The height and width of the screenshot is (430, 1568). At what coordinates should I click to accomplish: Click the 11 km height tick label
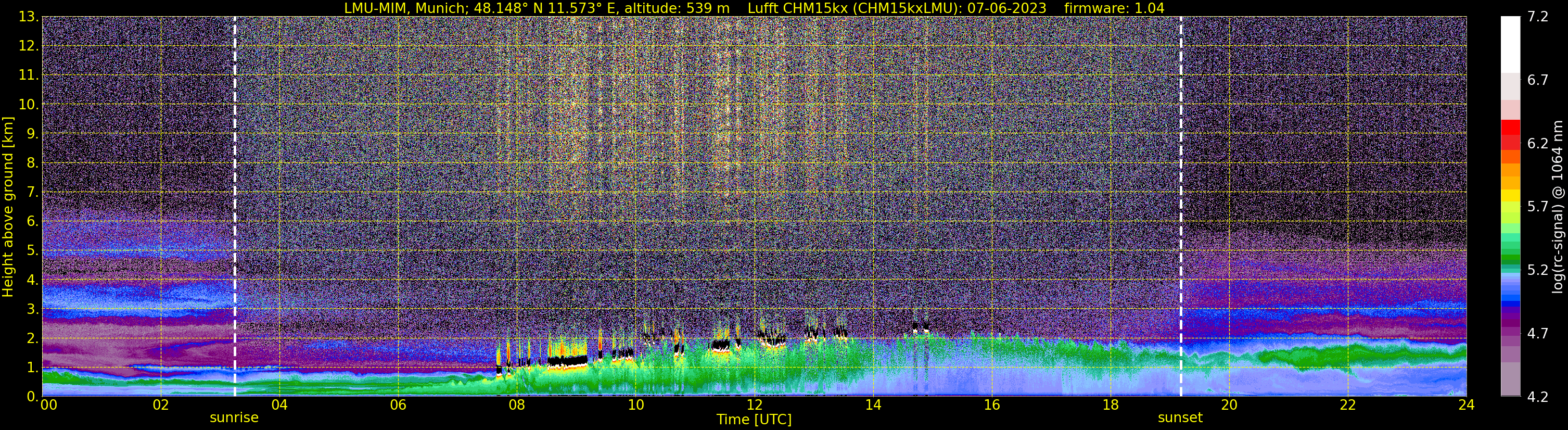[x=29, y=75]
